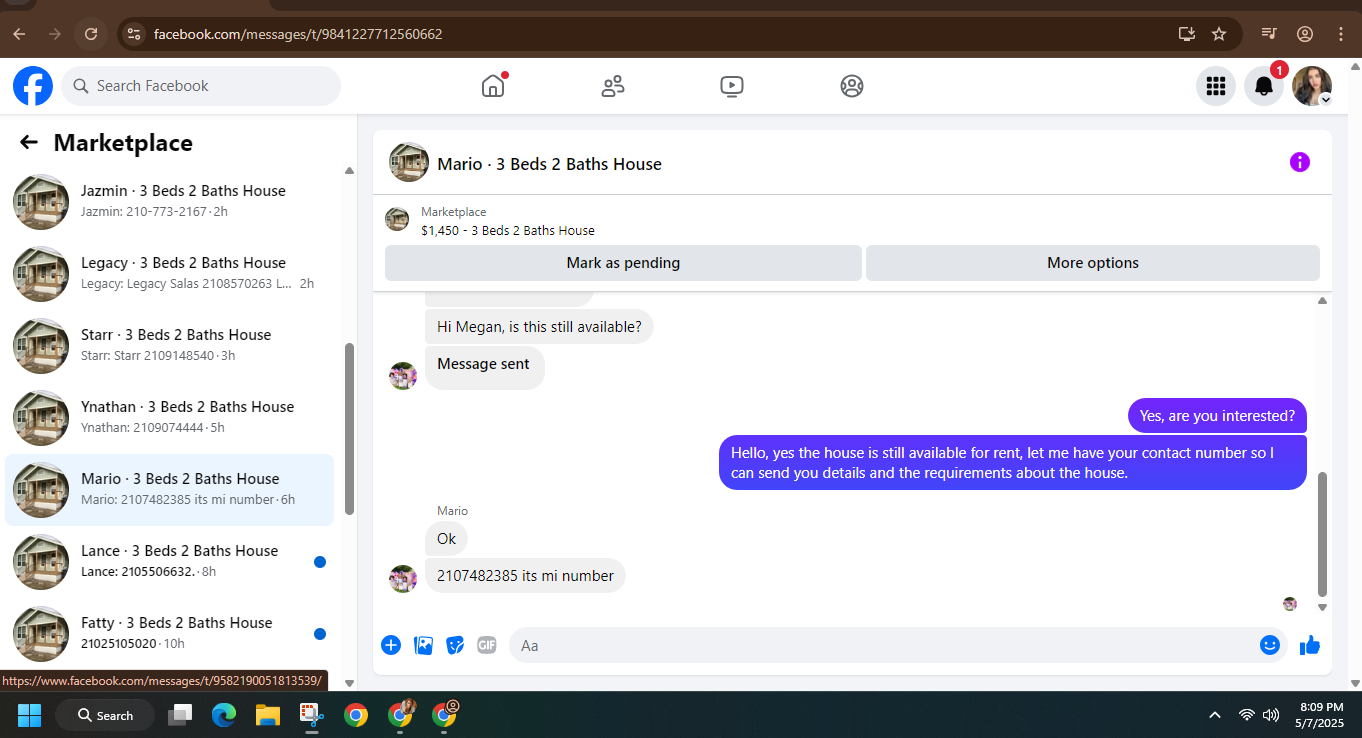This screenshot has height=738, width=1362.
Task: Open the Notifications bell icon
Action: pyautogui.click(x=1264, y=86)
